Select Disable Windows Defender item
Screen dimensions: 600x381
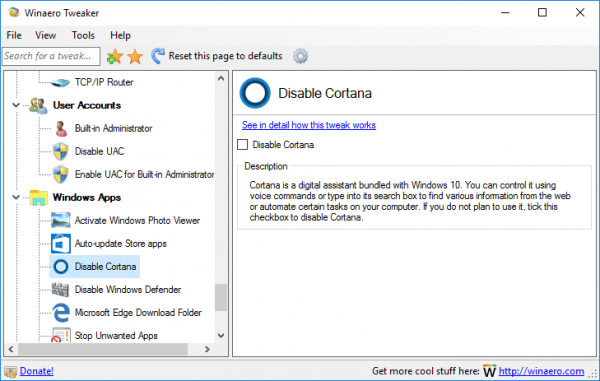[128, 290]
